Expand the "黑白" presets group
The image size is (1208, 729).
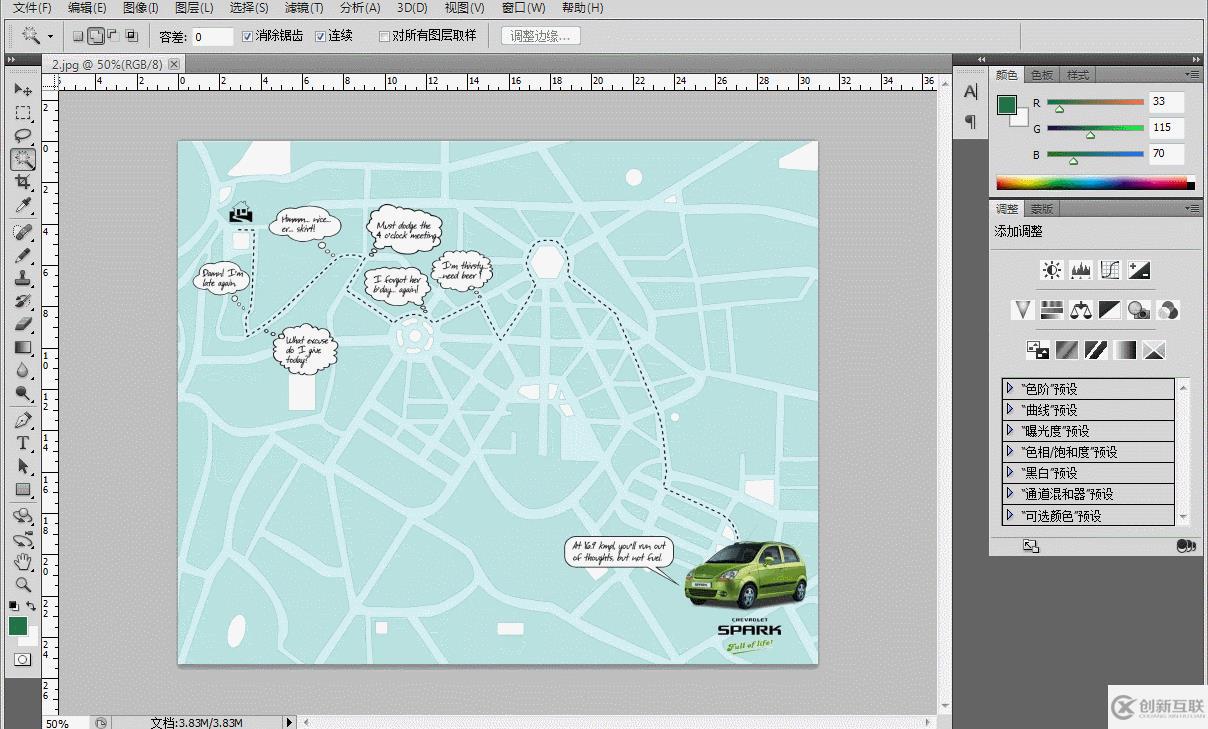coord(1011,472)
